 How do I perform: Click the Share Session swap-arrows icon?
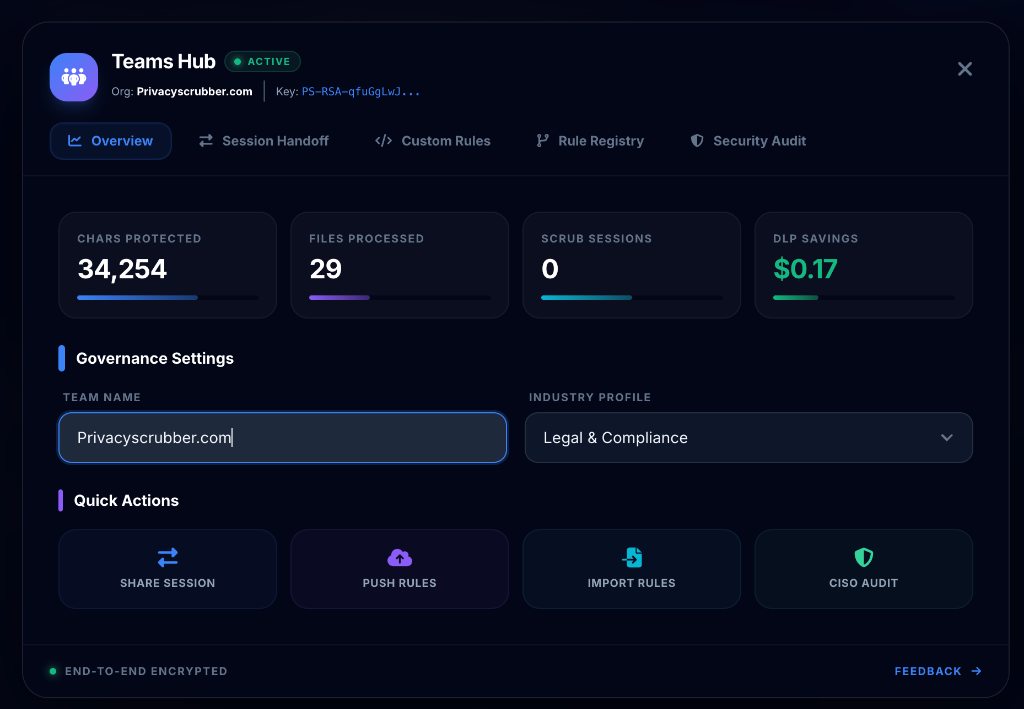click(x=168, y=557)
